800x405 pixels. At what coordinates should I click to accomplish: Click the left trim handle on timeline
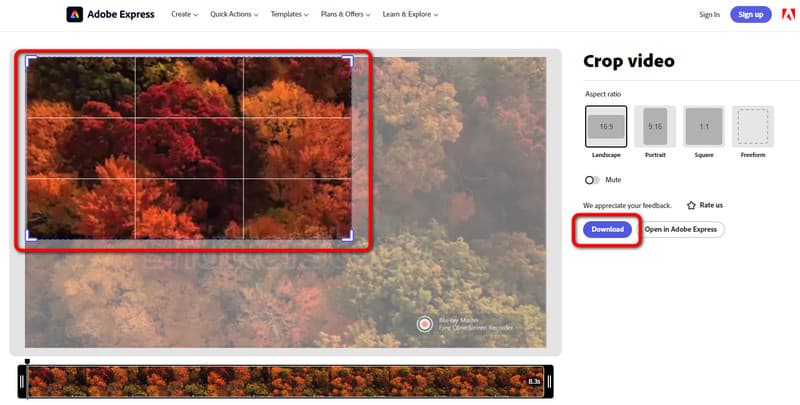(x=22, y=382)
